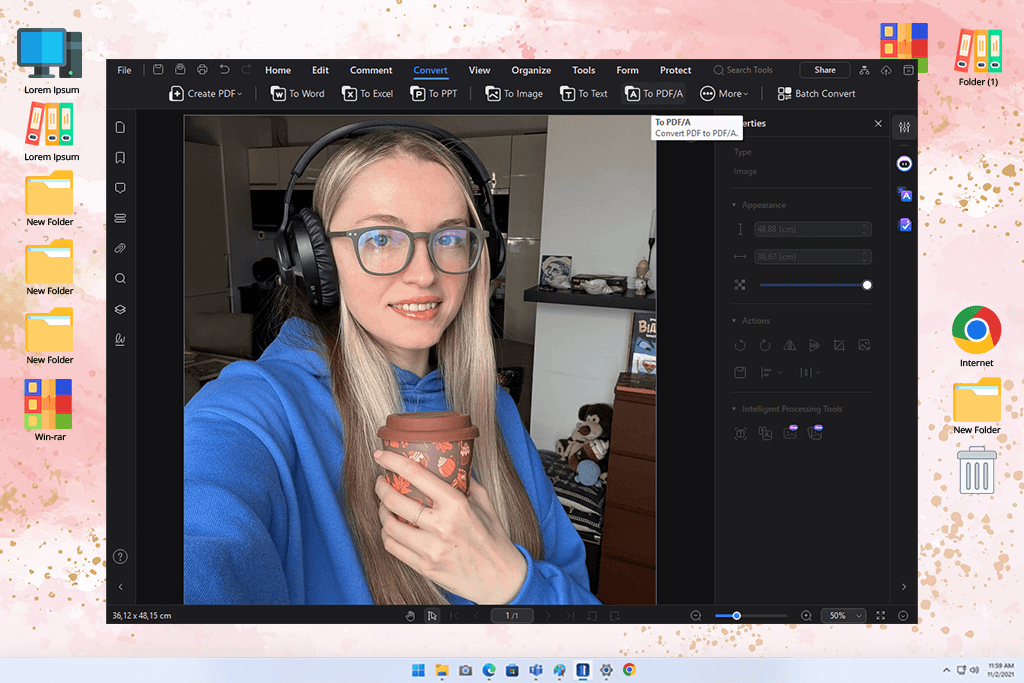Screen dimensions: 1024x683
Task: Click the Print icon in top toolbar
Action: [202, 69]
